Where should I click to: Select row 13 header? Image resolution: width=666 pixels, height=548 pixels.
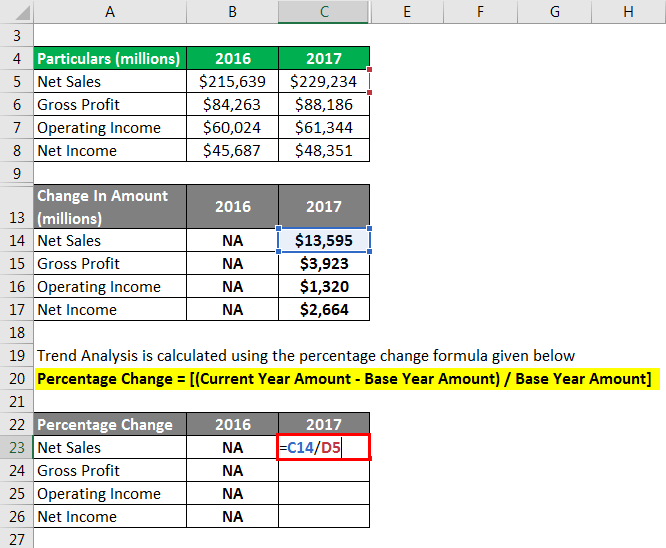click(17, 206)
